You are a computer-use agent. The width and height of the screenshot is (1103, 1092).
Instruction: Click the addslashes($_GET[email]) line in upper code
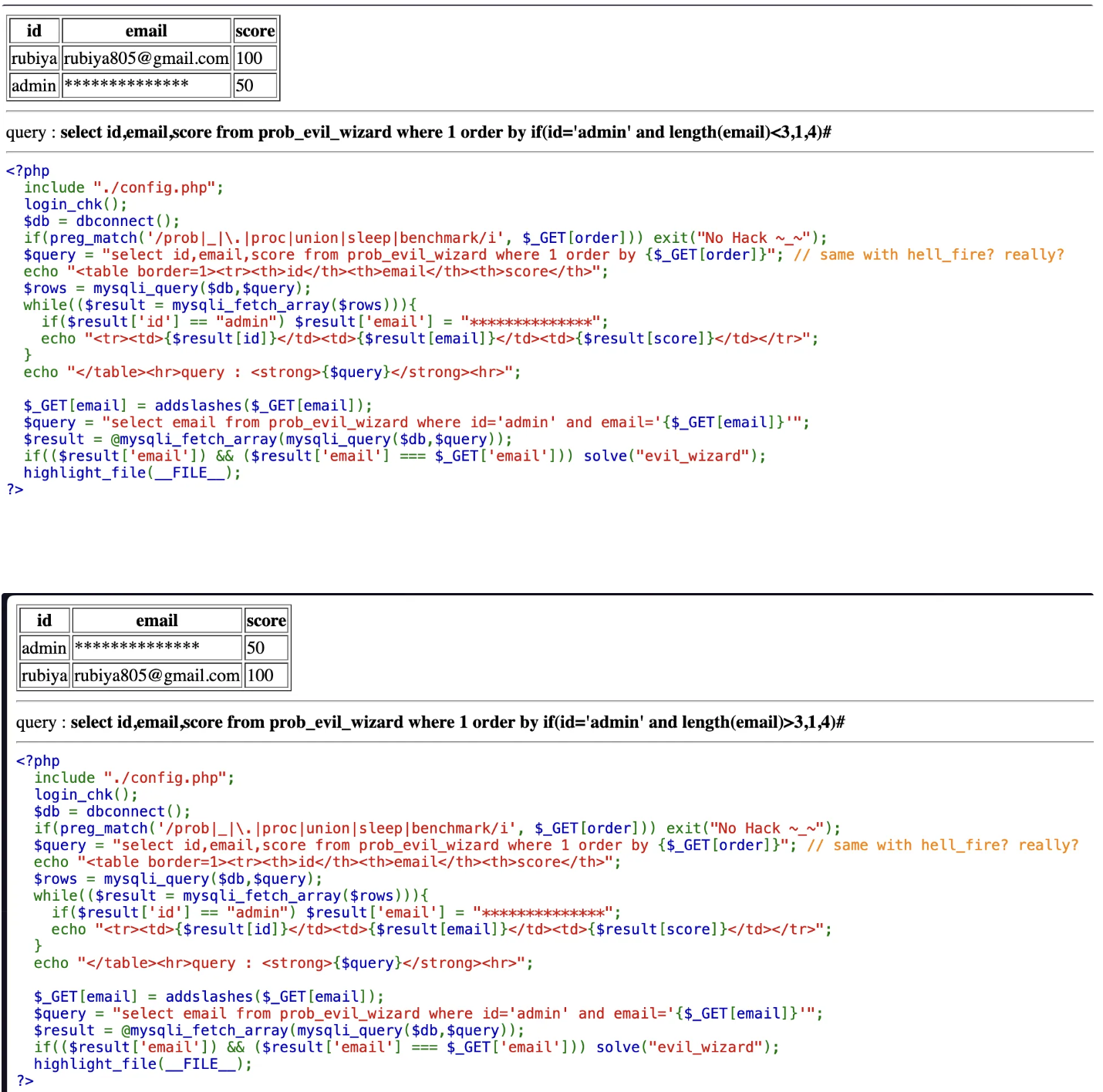point(198,406)
